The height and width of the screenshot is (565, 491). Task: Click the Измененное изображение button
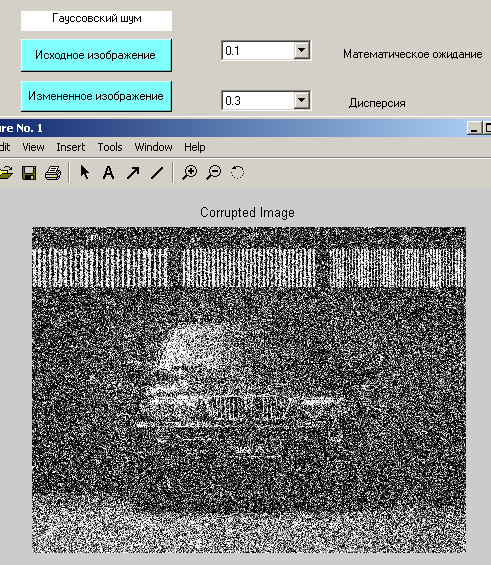96,96
